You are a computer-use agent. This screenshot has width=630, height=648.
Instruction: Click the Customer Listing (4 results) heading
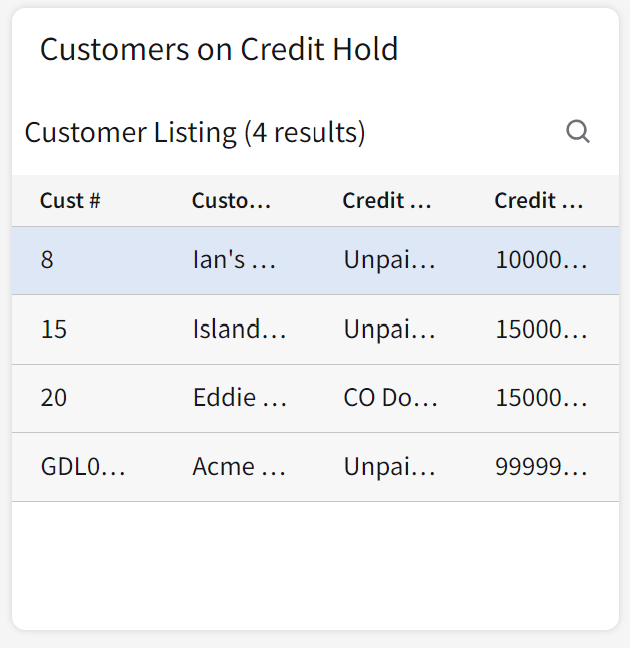195,132
